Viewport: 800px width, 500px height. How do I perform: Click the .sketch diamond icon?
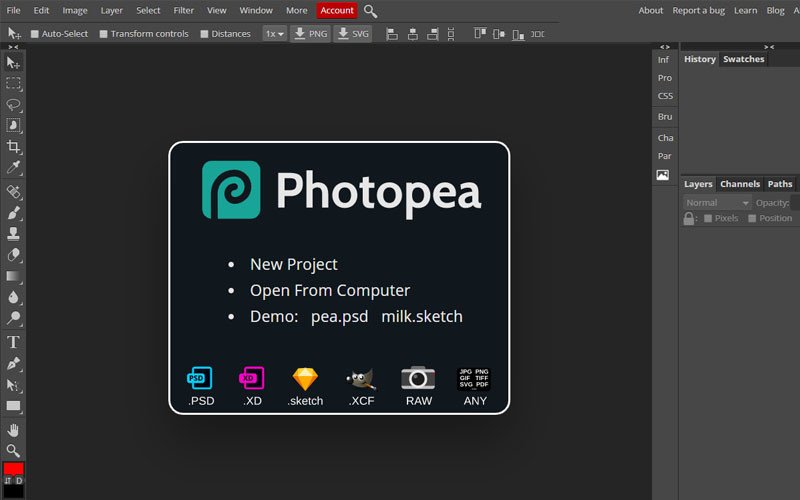click(x=305, y=379)
